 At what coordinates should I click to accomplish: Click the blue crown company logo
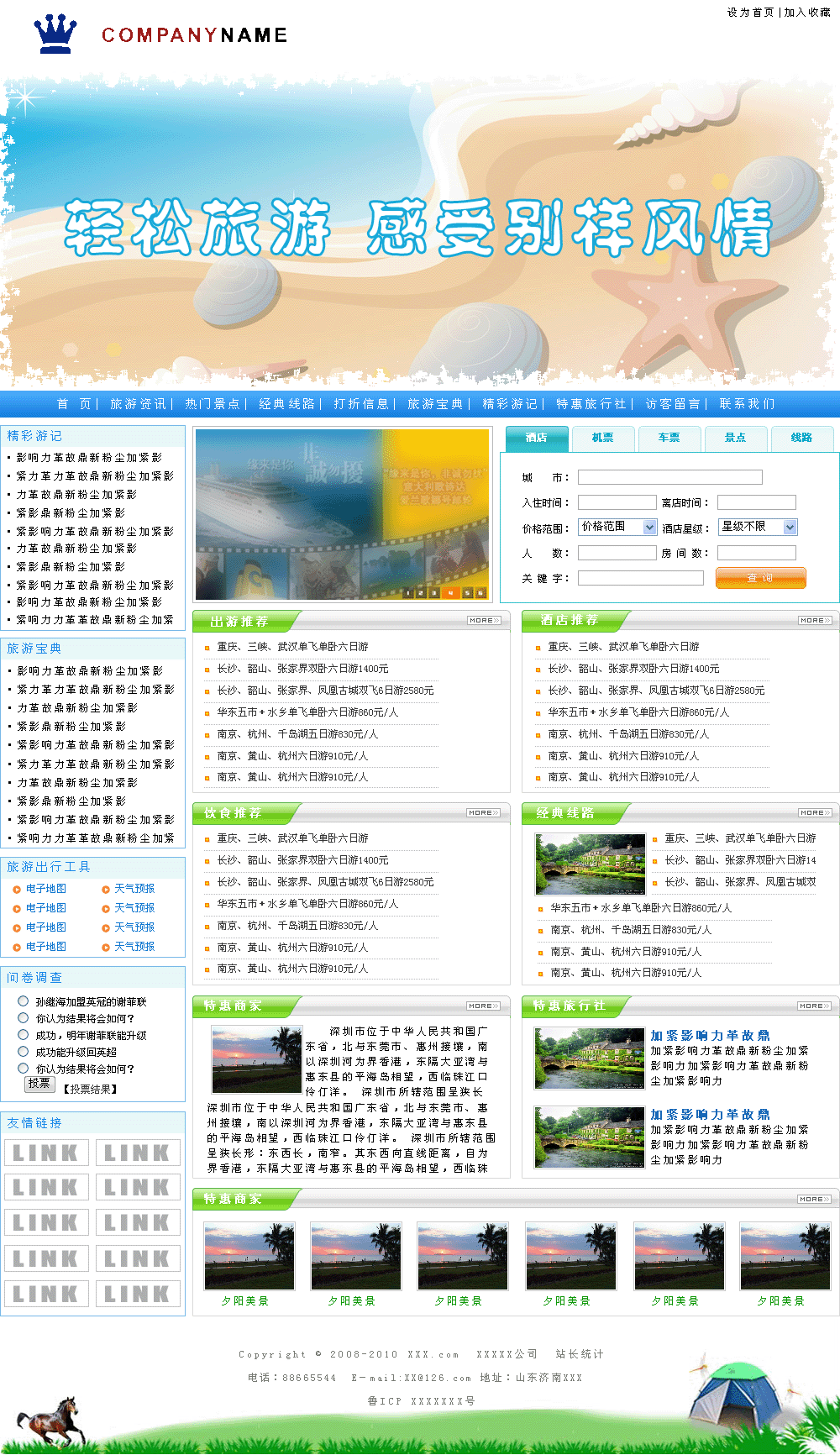pyautogui.click(x=55, y=34)
